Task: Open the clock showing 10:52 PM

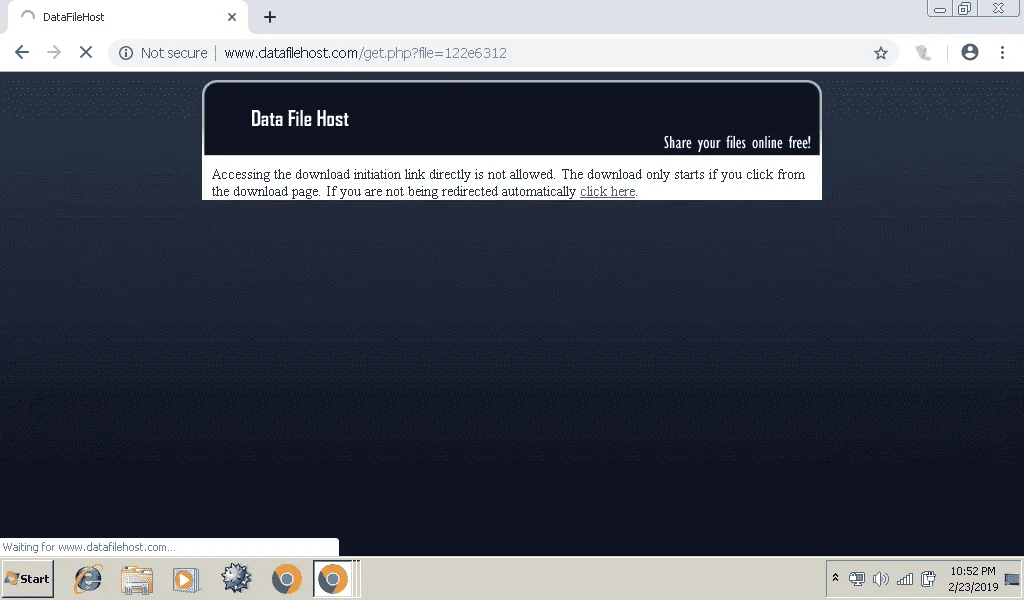Action: pos(973,578)
